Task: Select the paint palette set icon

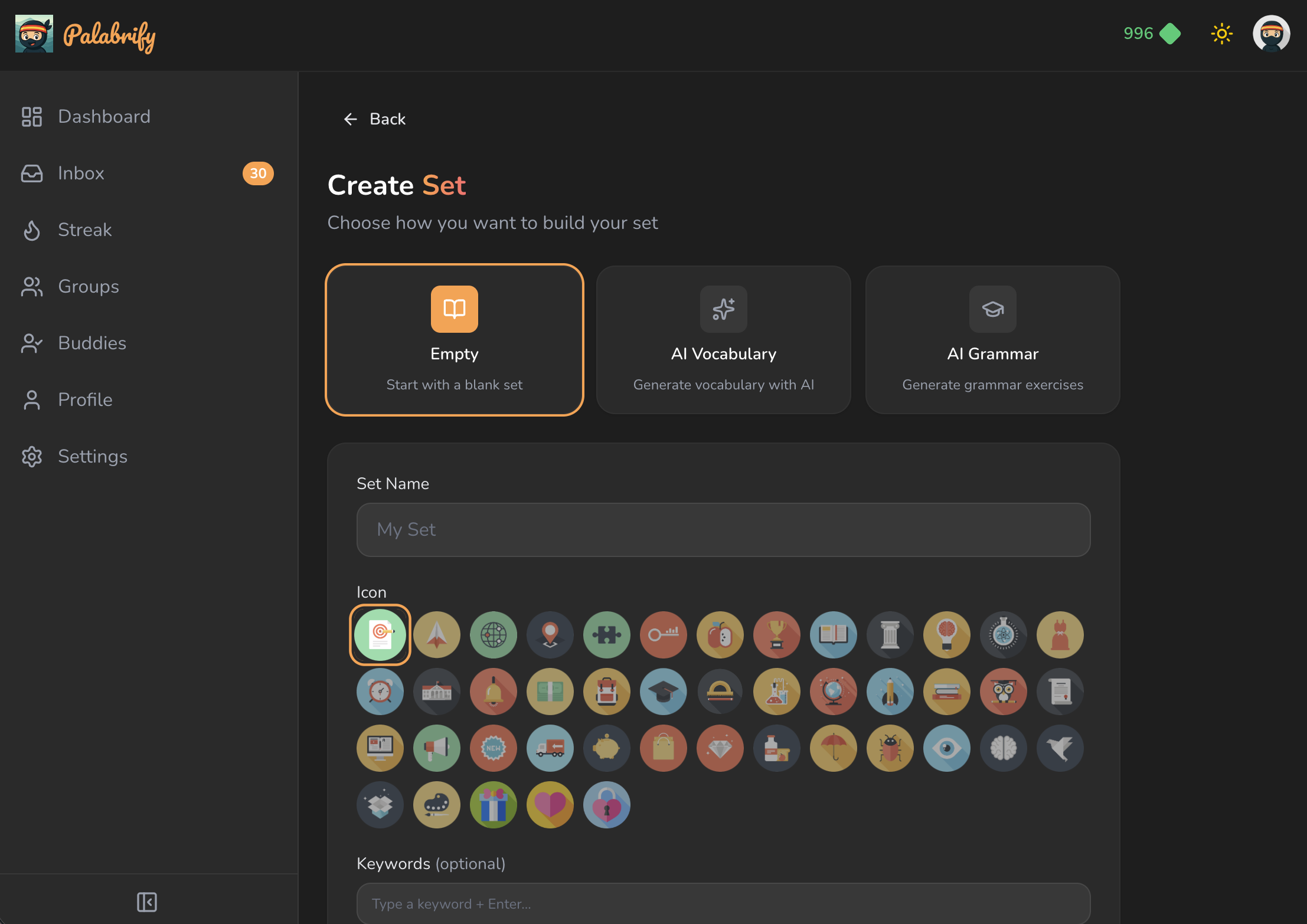Action: click(437, 805)
